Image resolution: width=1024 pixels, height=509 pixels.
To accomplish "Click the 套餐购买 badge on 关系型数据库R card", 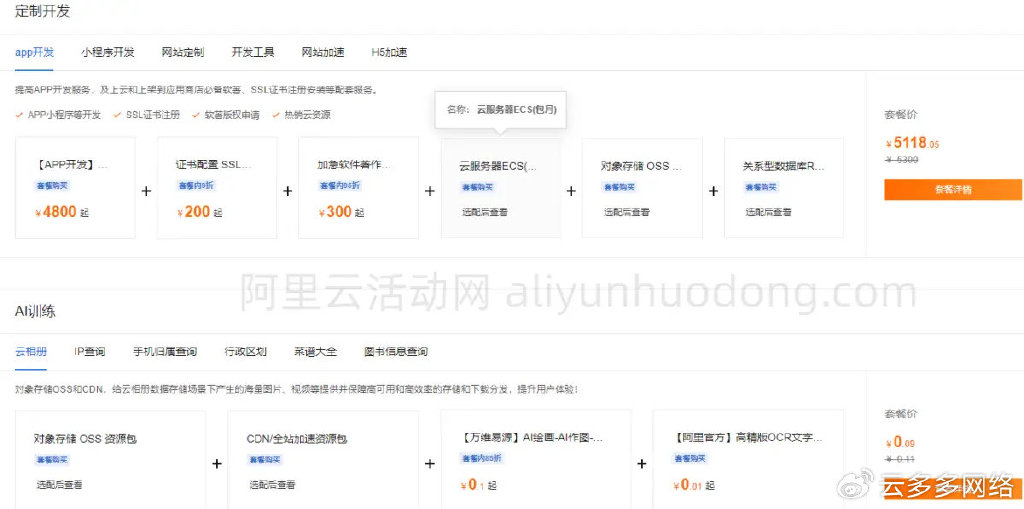I will (761, 187).
